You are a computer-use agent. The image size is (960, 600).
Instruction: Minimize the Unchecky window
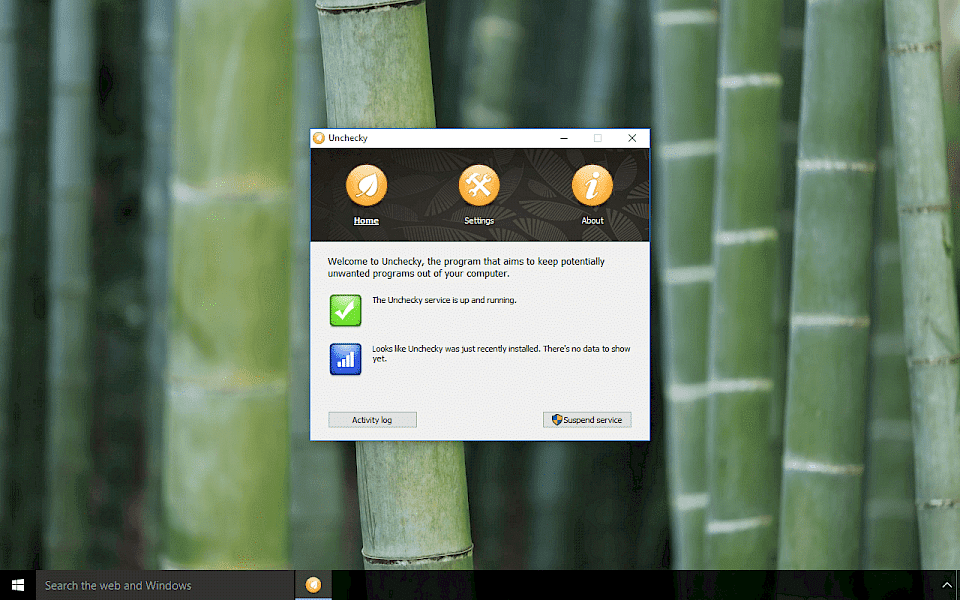pos(564,138)
